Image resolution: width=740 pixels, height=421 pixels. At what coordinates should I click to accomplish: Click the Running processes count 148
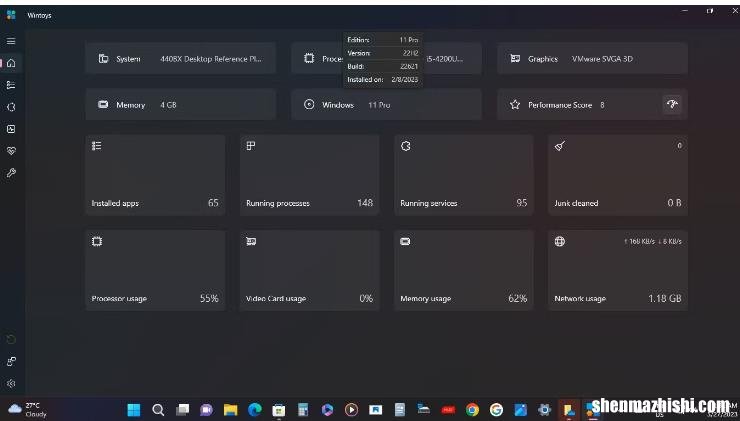click(365, 202)
